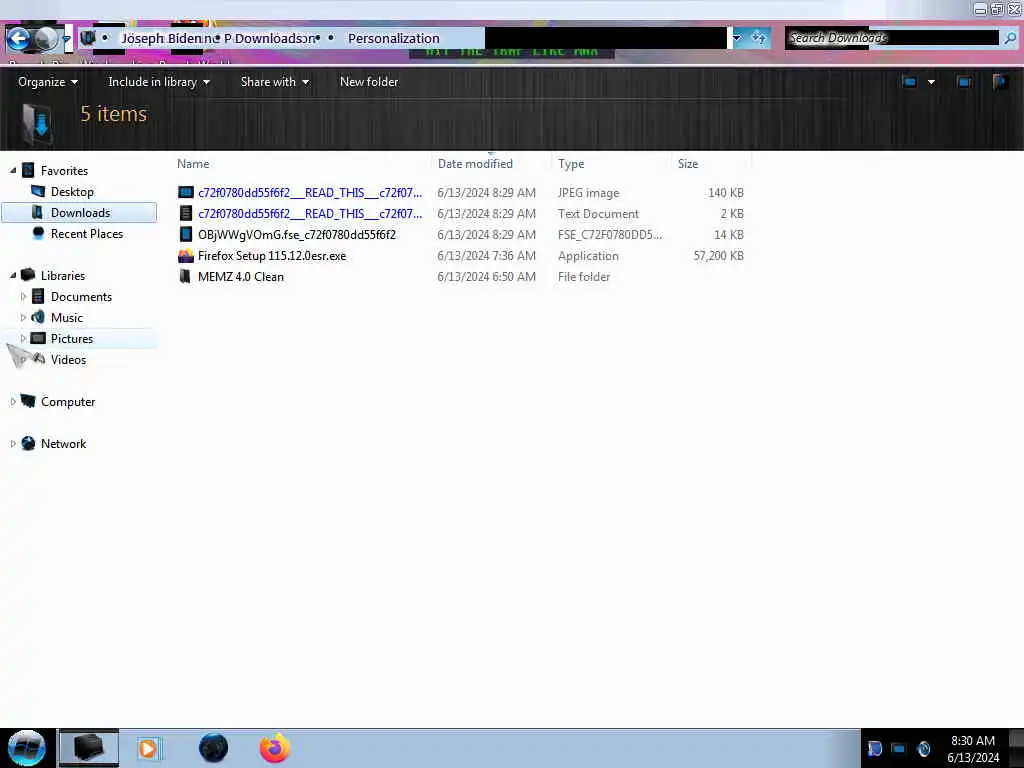
Task: Click the address bar previous-locations dropdown arrow
Action: point(737,38)
